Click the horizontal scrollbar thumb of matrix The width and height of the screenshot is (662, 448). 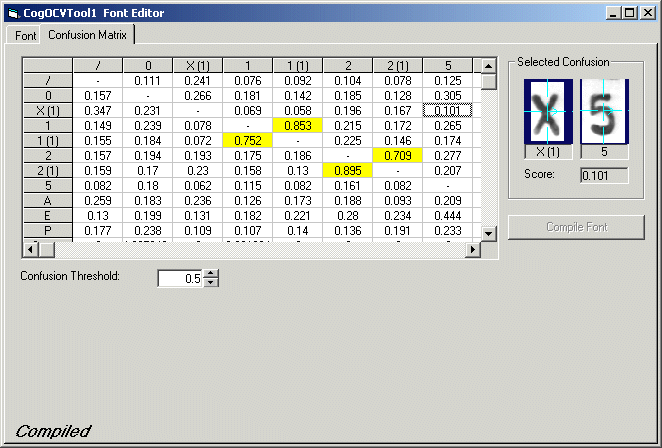pos(46,250)
